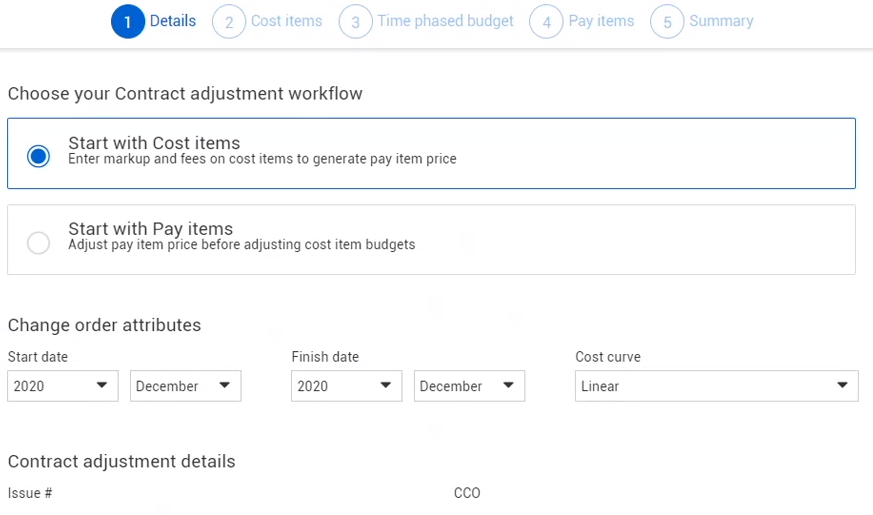Jump to the Summary step label
873x515 pixels.
[721, 21]
